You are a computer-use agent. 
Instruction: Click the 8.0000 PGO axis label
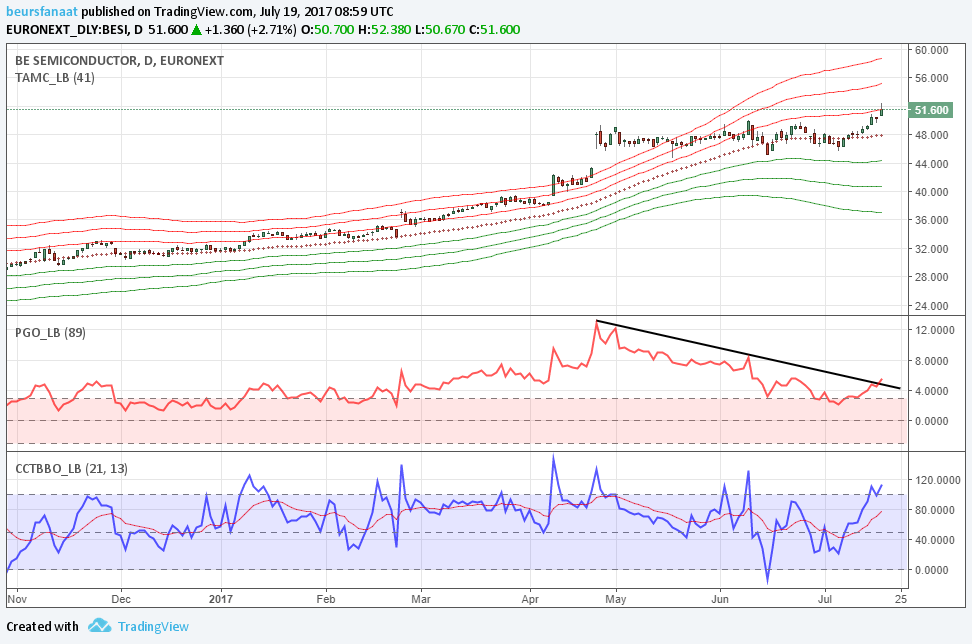click(x=931, y=361)
